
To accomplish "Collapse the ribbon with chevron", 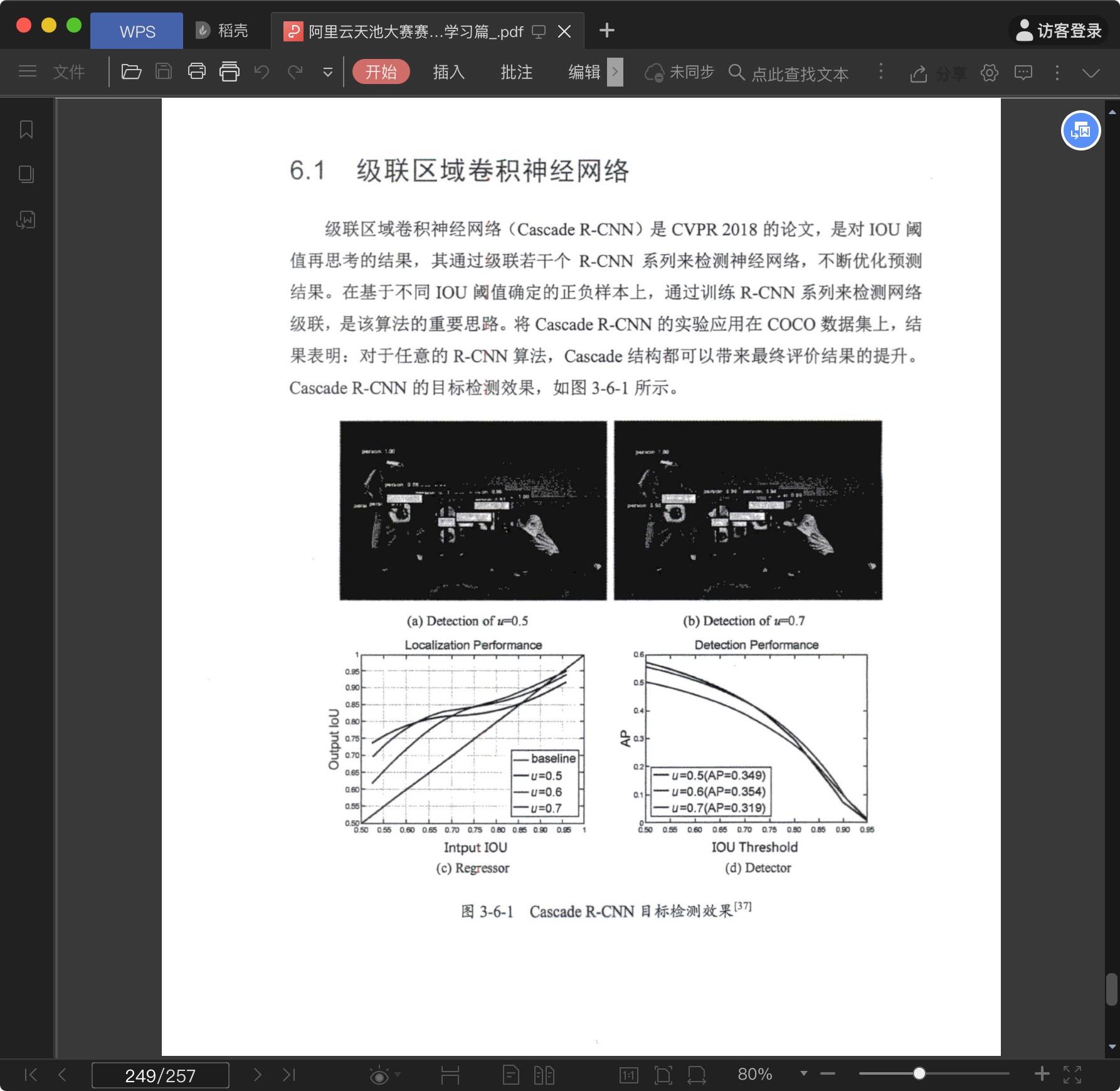I will (1091, 73).
